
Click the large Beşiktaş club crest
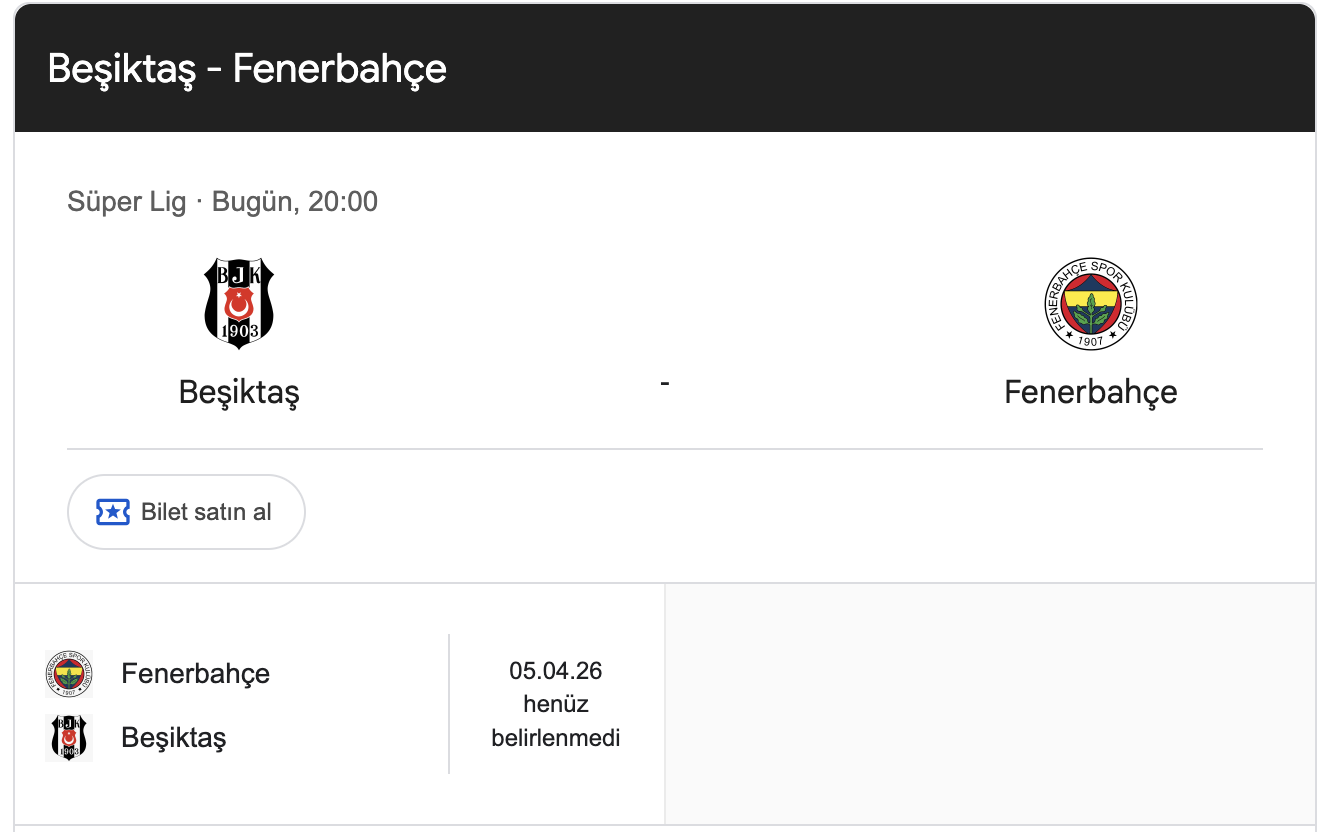click(239, 303)
